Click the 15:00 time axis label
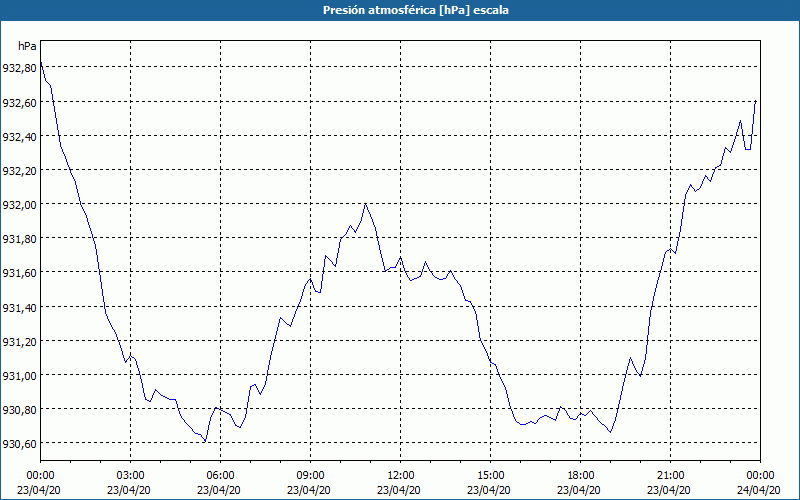The width and height of the screenshot is (800, 500). 490,476
